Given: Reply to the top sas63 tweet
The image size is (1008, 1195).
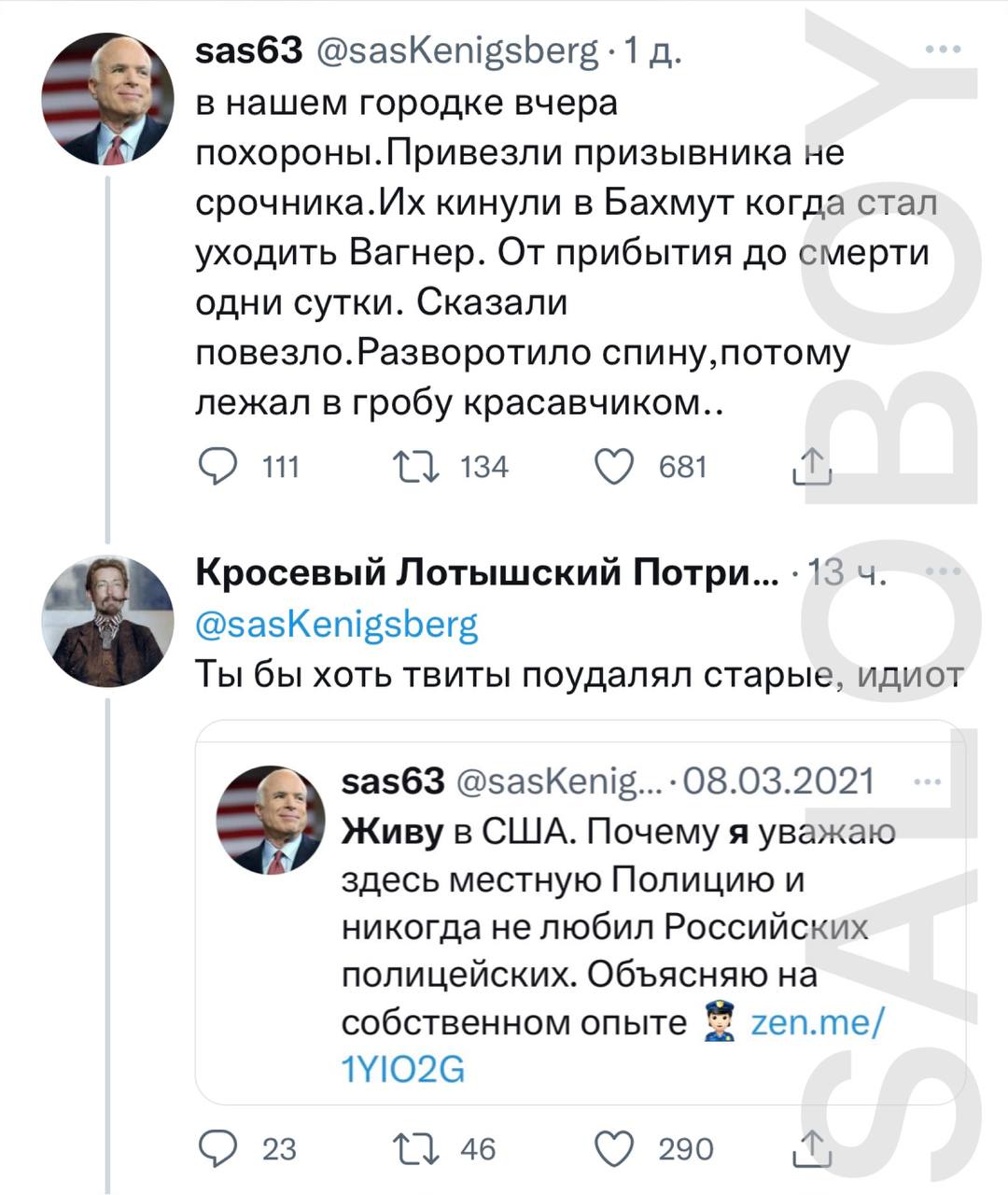Looking at the screenshot, I should point(219,466).
